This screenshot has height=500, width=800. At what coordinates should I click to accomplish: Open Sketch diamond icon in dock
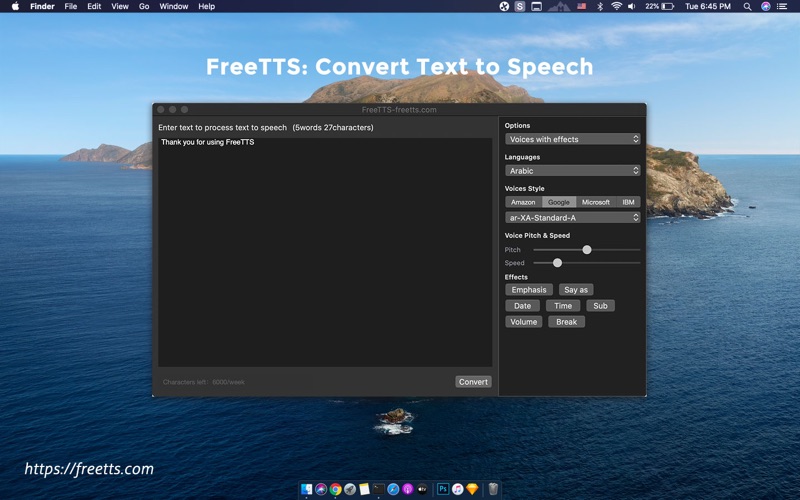(x=472, y=489)
